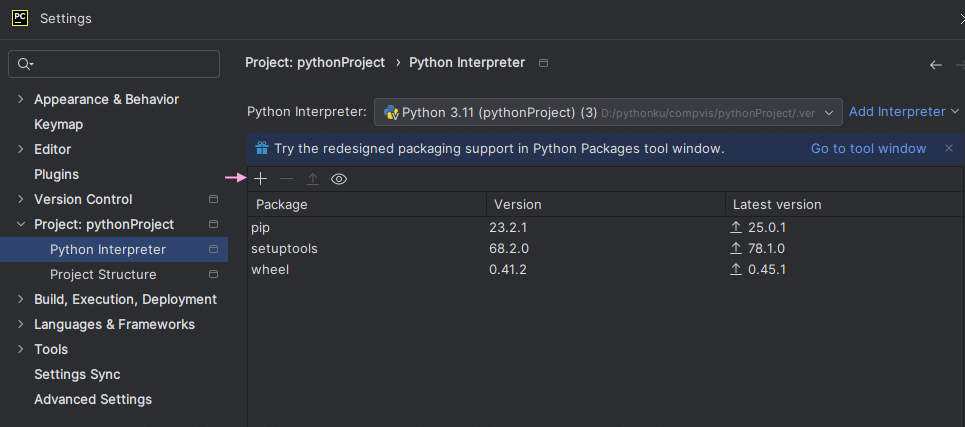Select the pip package row
965x427 pixels.
[x=606, y=228]
